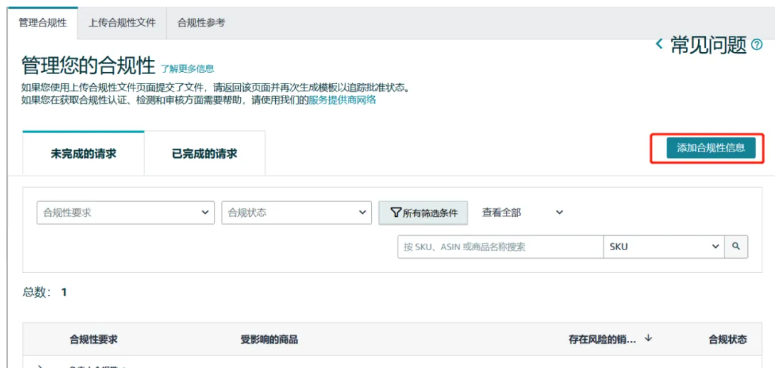Click the 受影响的商品 column header

coord(269,340)
